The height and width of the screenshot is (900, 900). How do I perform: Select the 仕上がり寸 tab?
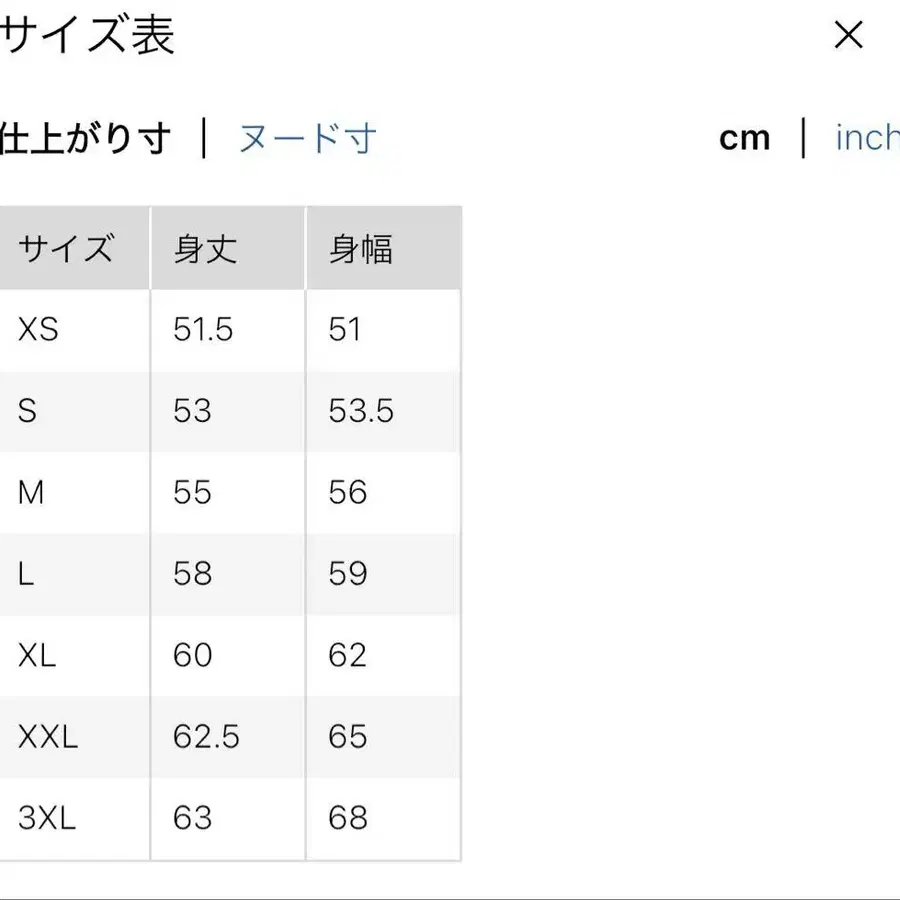[x=85, y=138]
